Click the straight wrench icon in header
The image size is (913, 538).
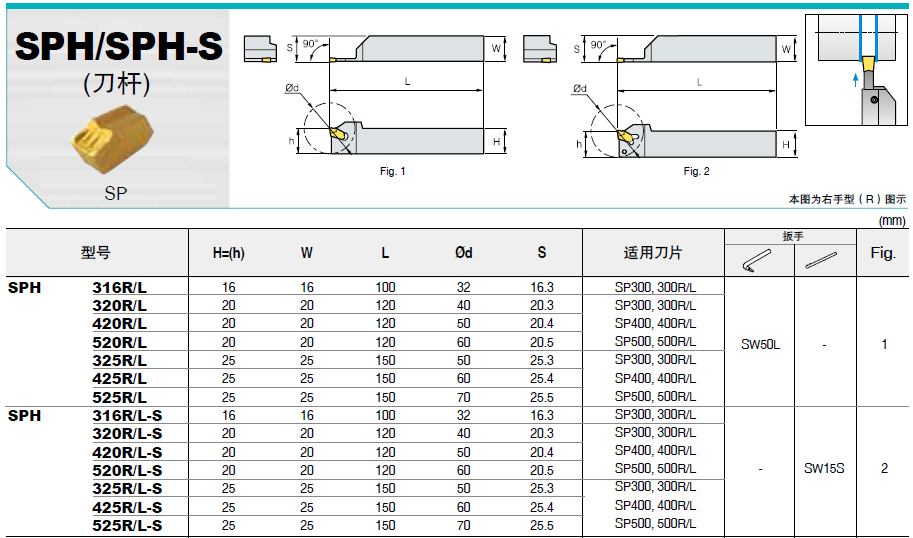point(823,259)
